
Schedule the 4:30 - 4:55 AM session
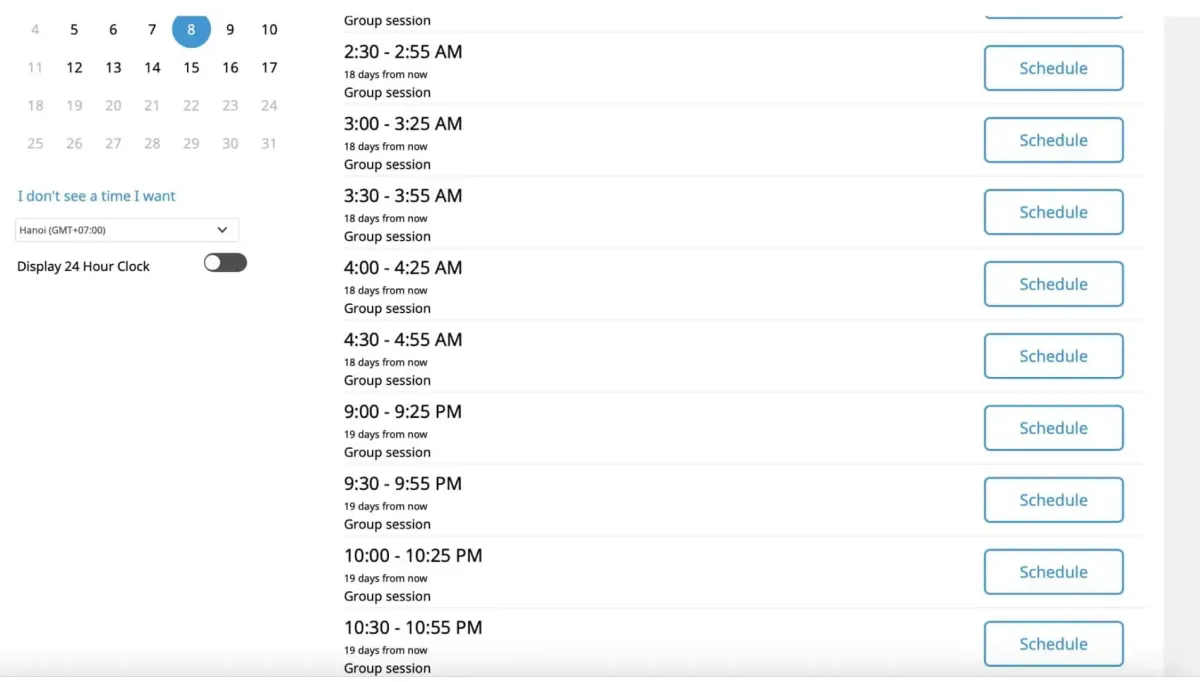coord(1053,356)
